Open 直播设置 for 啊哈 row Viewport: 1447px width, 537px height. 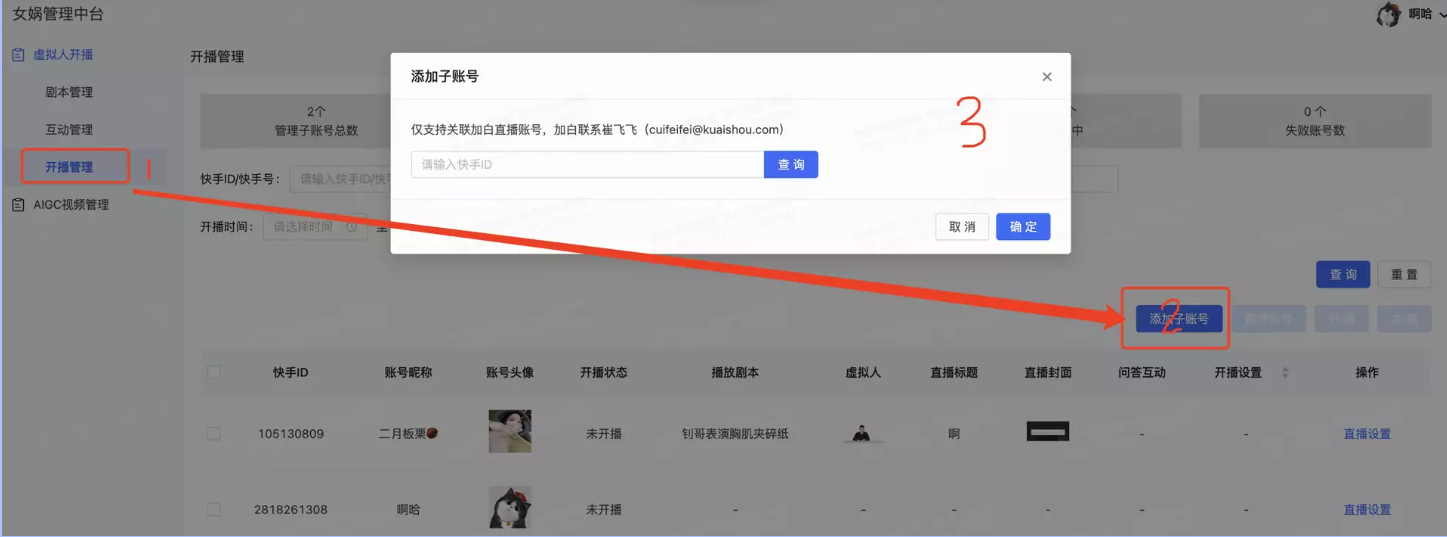click(1367, 509)
